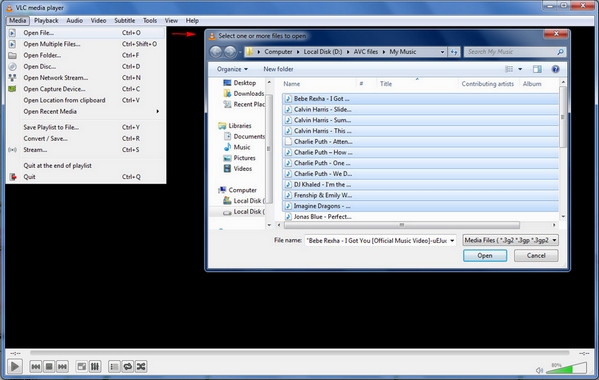Select the Bebe Rexha - I Got file
This screenshot has height=380, width=599.
[420, 99]
